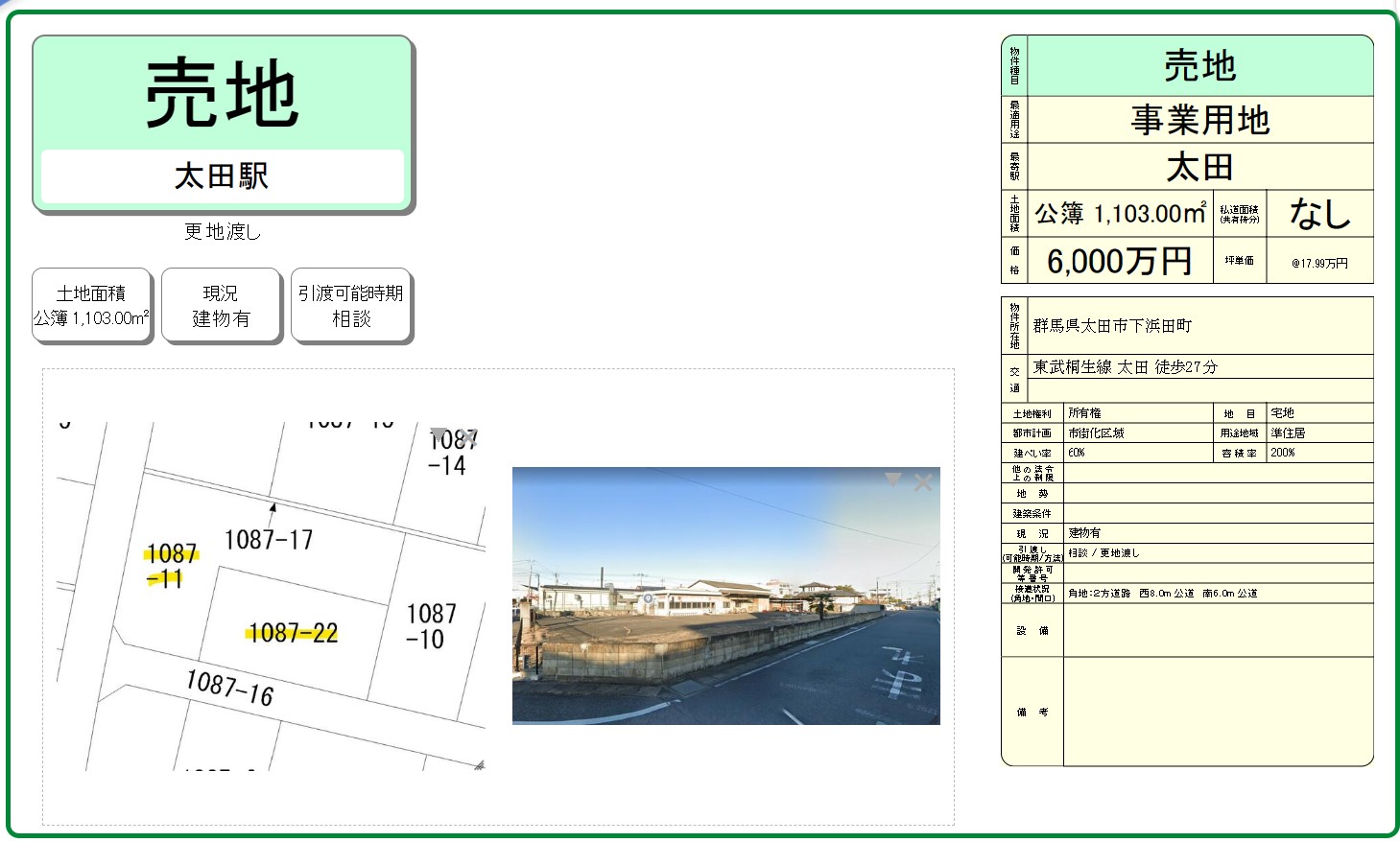Click the large 売地 heading banner
Image resolution: width=1400 pixels, height=842 pixels.
coord(222,94)
